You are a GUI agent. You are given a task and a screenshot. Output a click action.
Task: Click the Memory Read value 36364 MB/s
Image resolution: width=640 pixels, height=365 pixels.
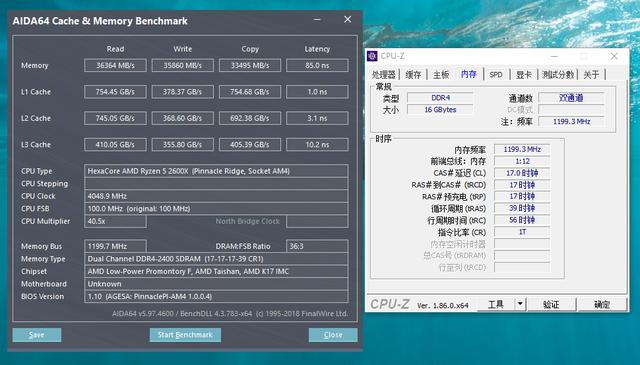pos(115,65)
